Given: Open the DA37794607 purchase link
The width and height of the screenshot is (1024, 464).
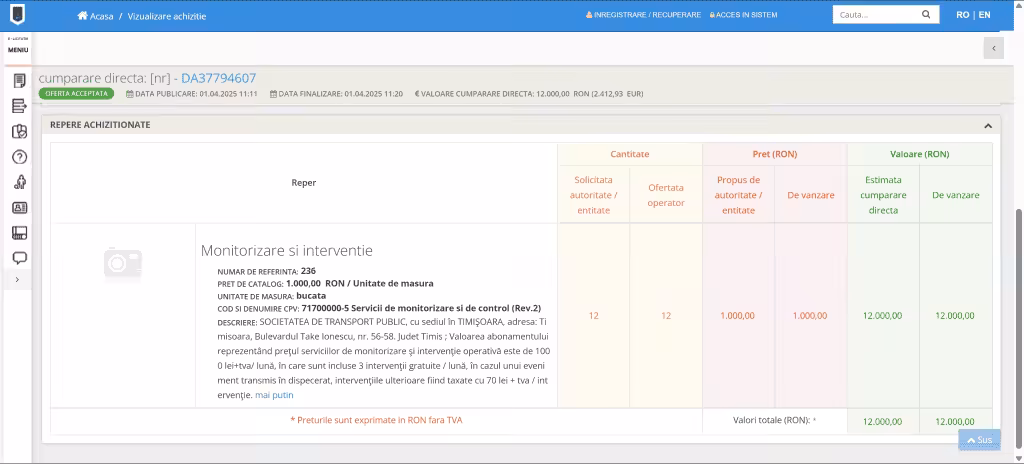Looking at the screenshot, I should pyautogui.click(x=219, y=78).
